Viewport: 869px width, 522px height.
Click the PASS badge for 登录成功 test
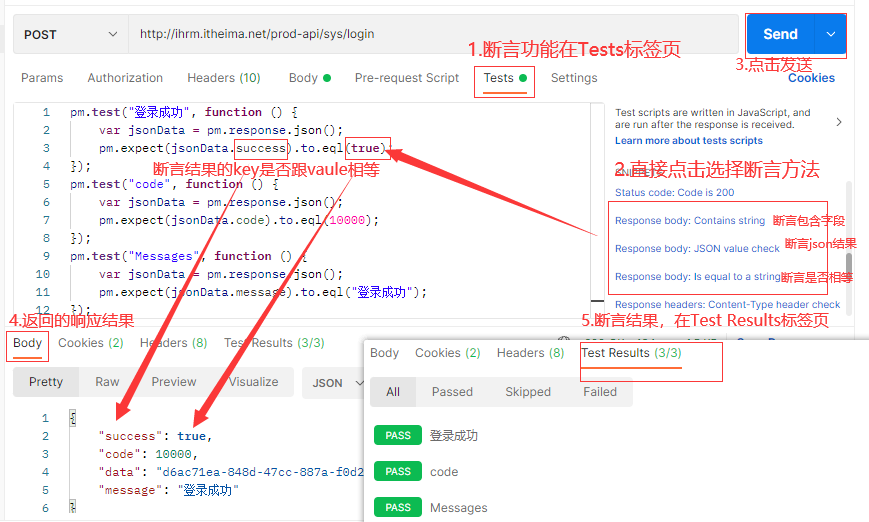pyautogui.click(x=398, y=435)
